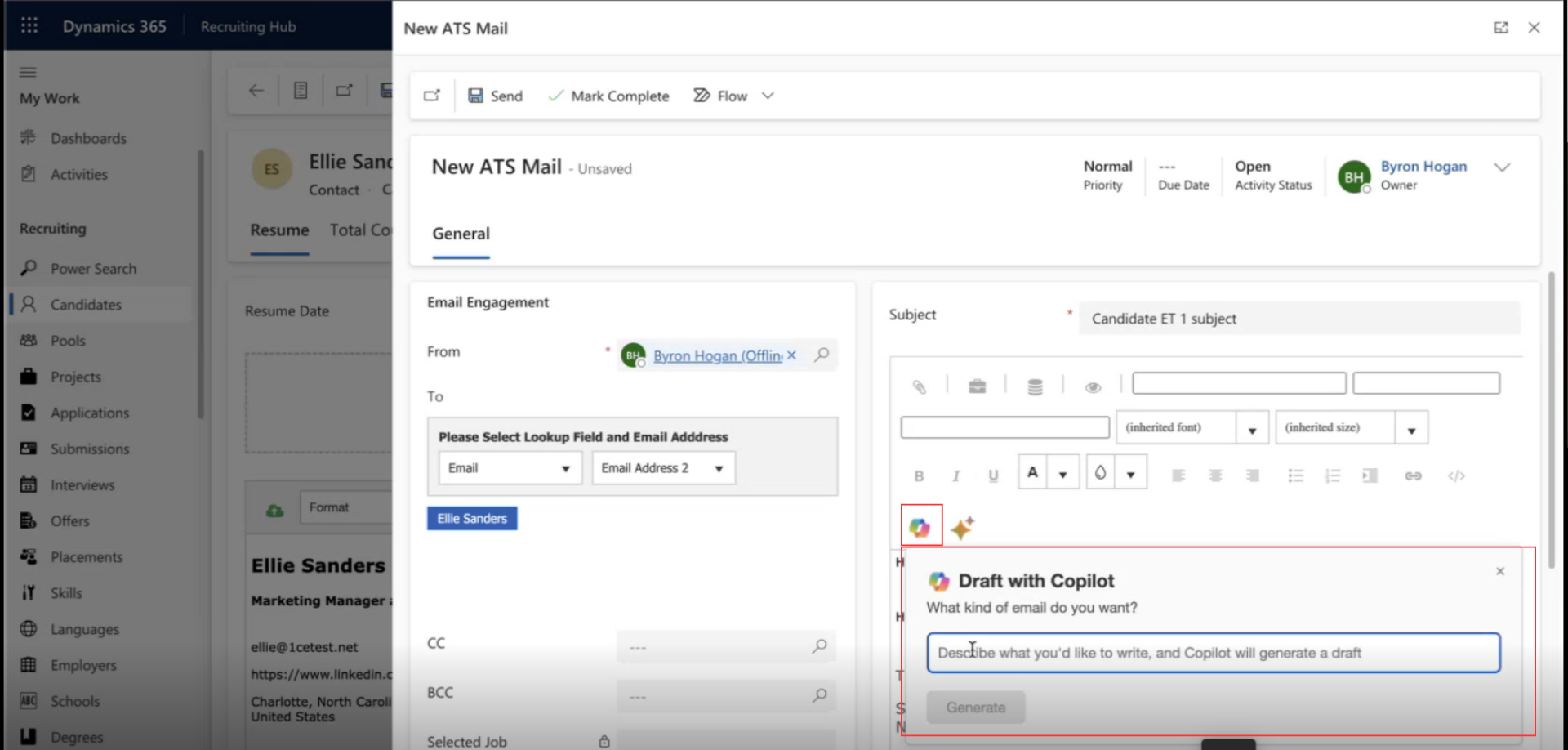
Task: Click the Generate button
Action: click(975, 708)
